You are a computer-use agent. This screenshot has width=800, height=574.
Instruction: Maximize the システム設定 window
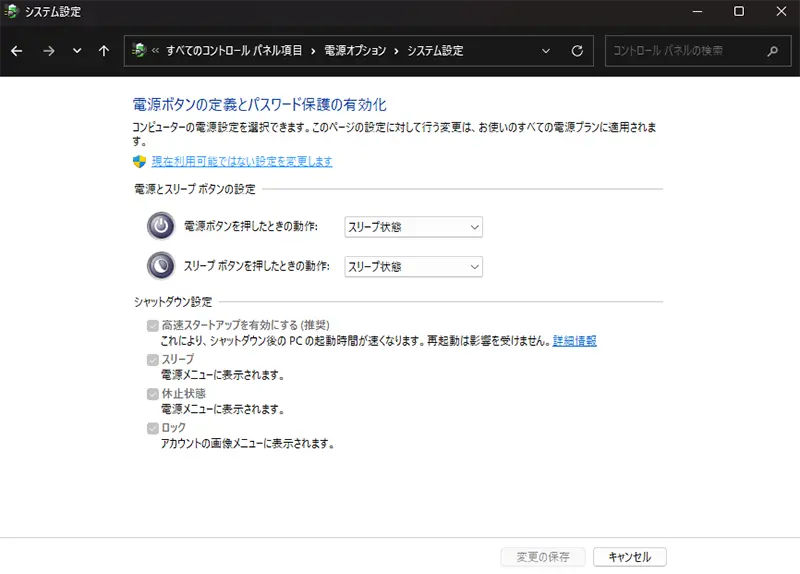coord(739,11)
